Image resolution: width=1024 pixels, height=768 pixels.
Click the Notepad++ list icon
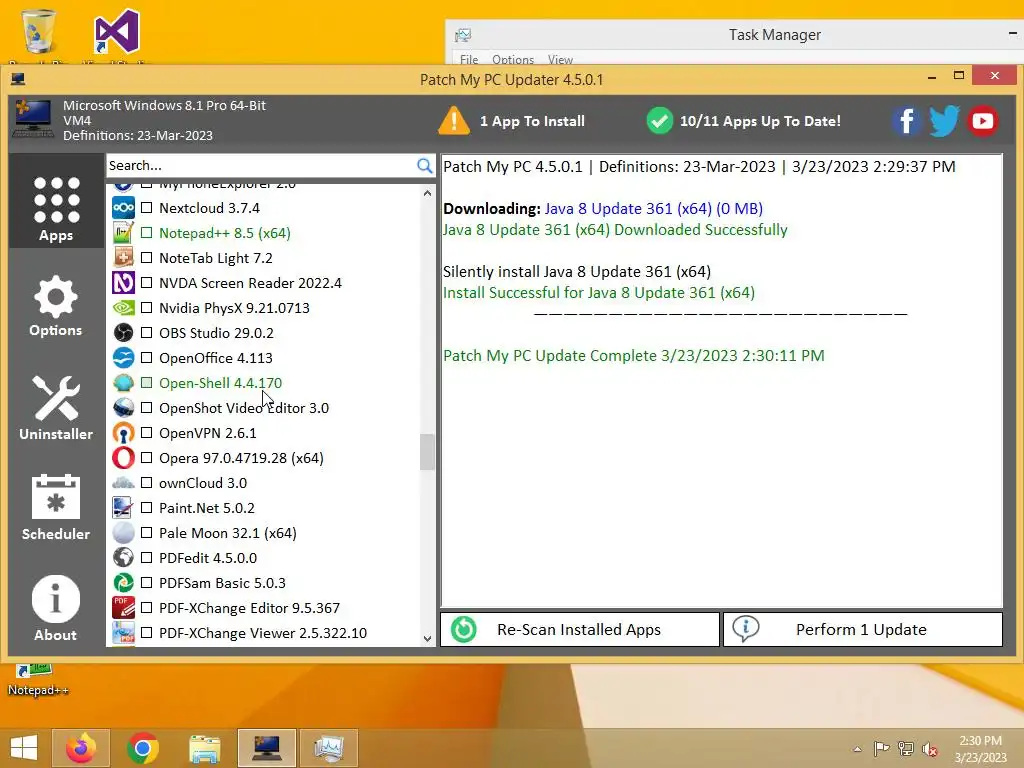[123, 233]
